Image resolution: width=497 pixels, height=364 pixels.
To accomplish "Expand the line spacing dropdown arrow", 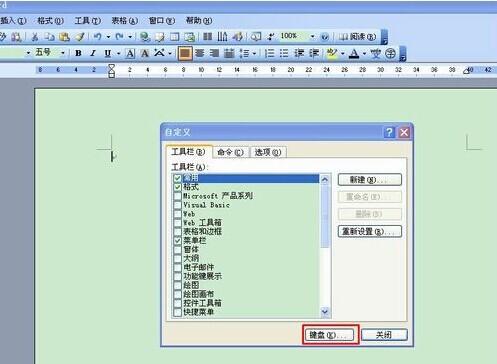I will 254,53.
